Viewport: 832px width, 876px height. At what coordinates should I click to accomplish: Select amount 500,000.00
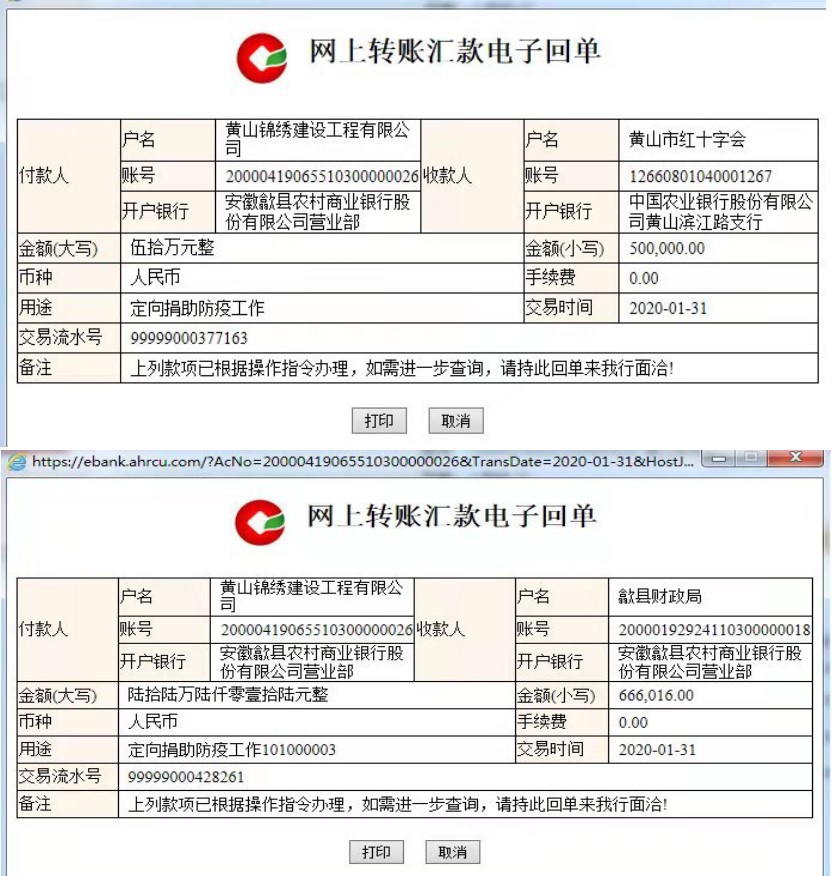point(667,248)
